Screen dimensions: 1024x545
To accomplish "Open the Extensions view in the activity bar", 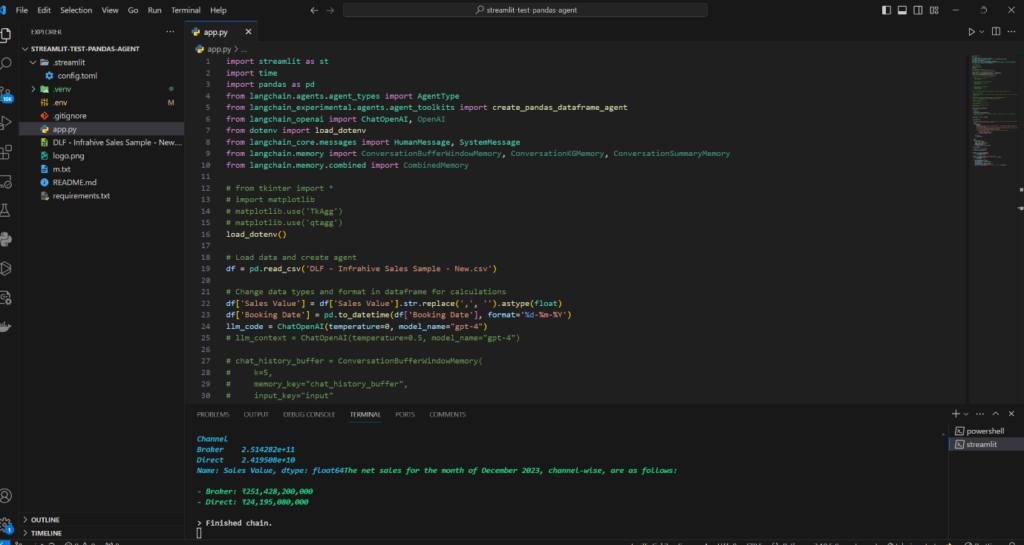I will tap(8, 152).
